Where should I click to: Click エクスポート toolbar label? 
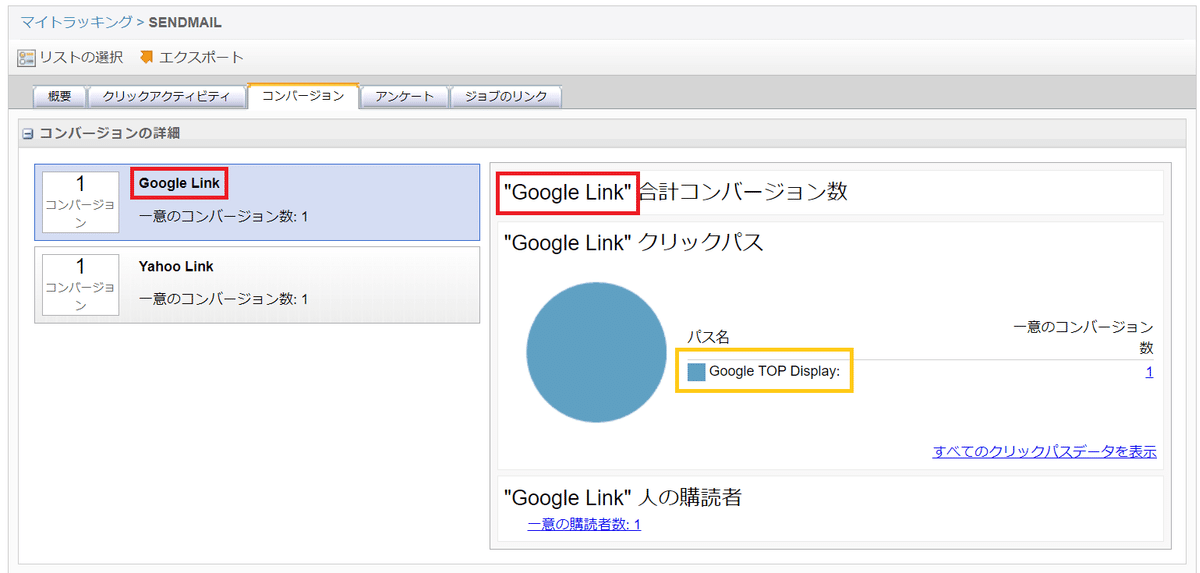click(201, 58)
